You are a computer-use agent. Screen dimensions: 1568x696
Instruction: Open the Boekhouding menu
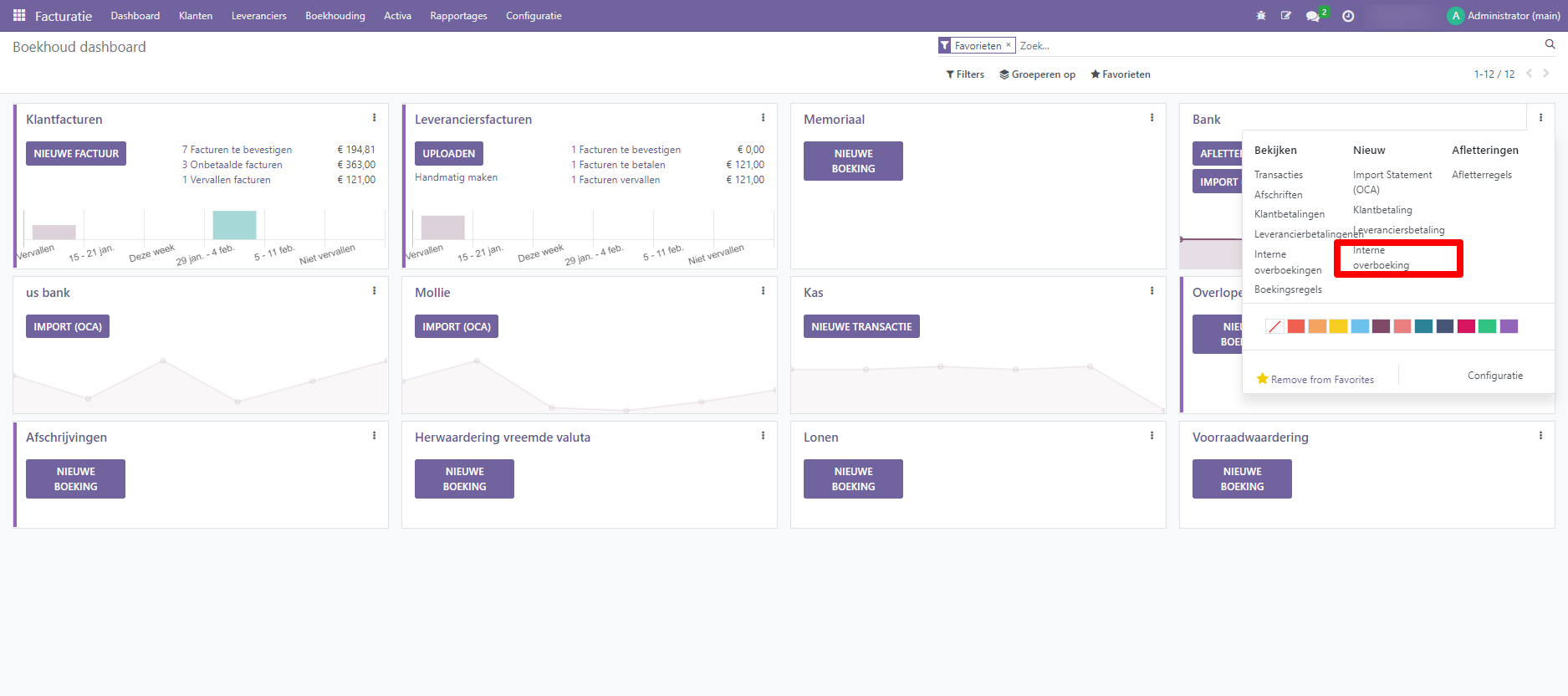[335, 16]
